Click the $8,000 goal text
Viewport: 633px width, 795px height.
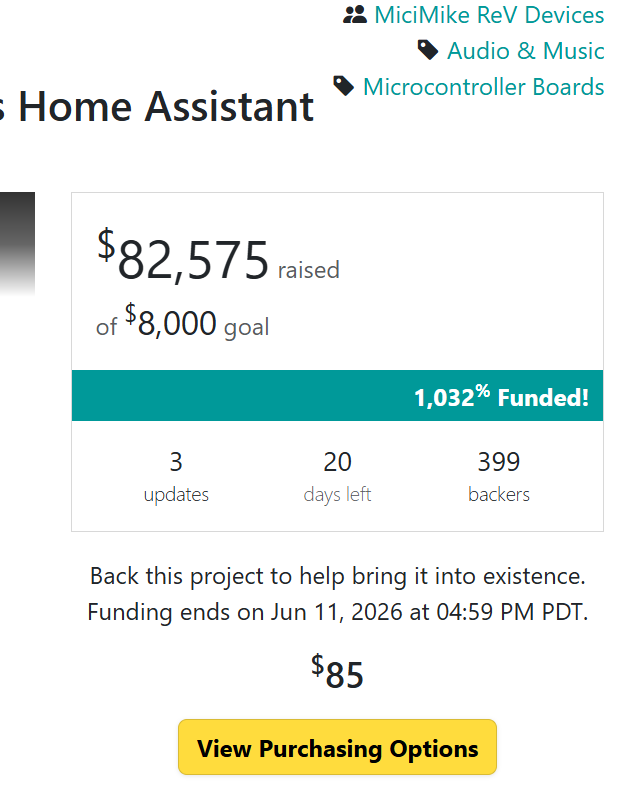click(x=183, y=321)
